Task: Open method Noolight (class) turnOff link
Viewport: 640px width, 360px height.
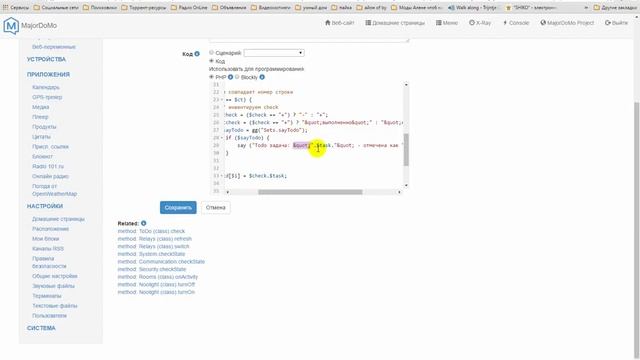Action: (156, 284)
